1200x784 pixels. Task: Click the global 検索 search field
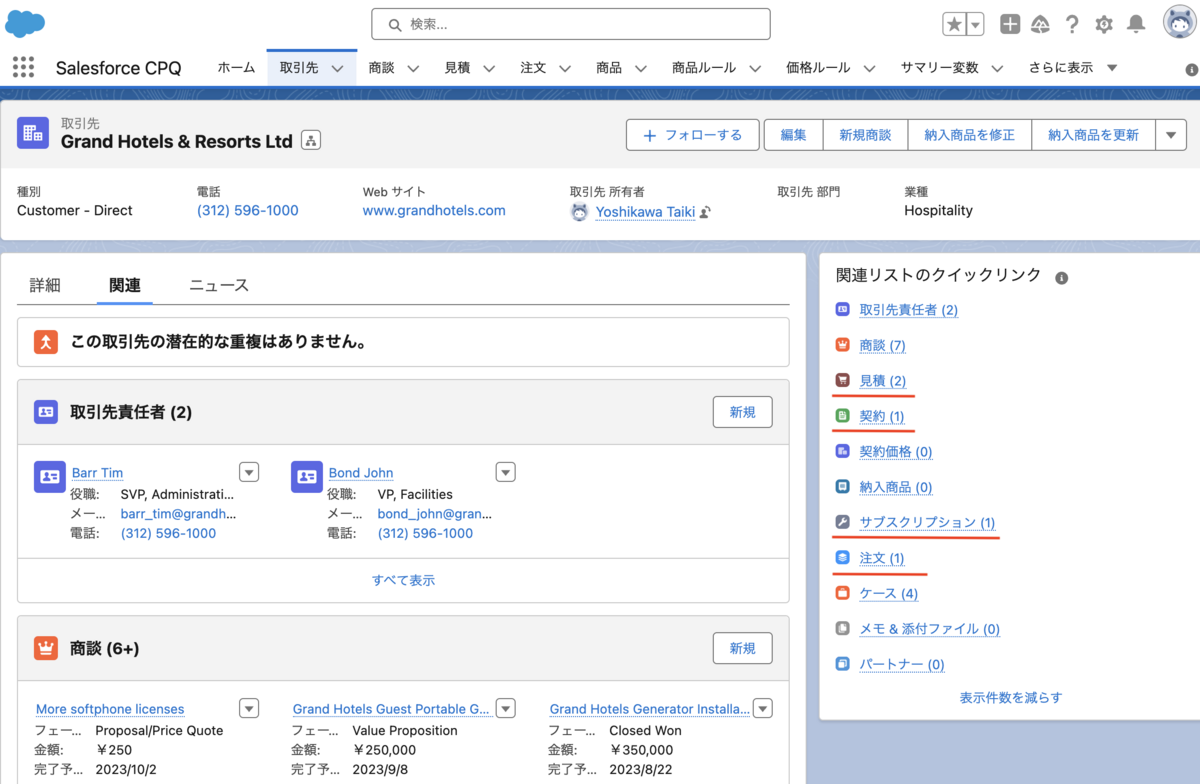coord(570,23)
